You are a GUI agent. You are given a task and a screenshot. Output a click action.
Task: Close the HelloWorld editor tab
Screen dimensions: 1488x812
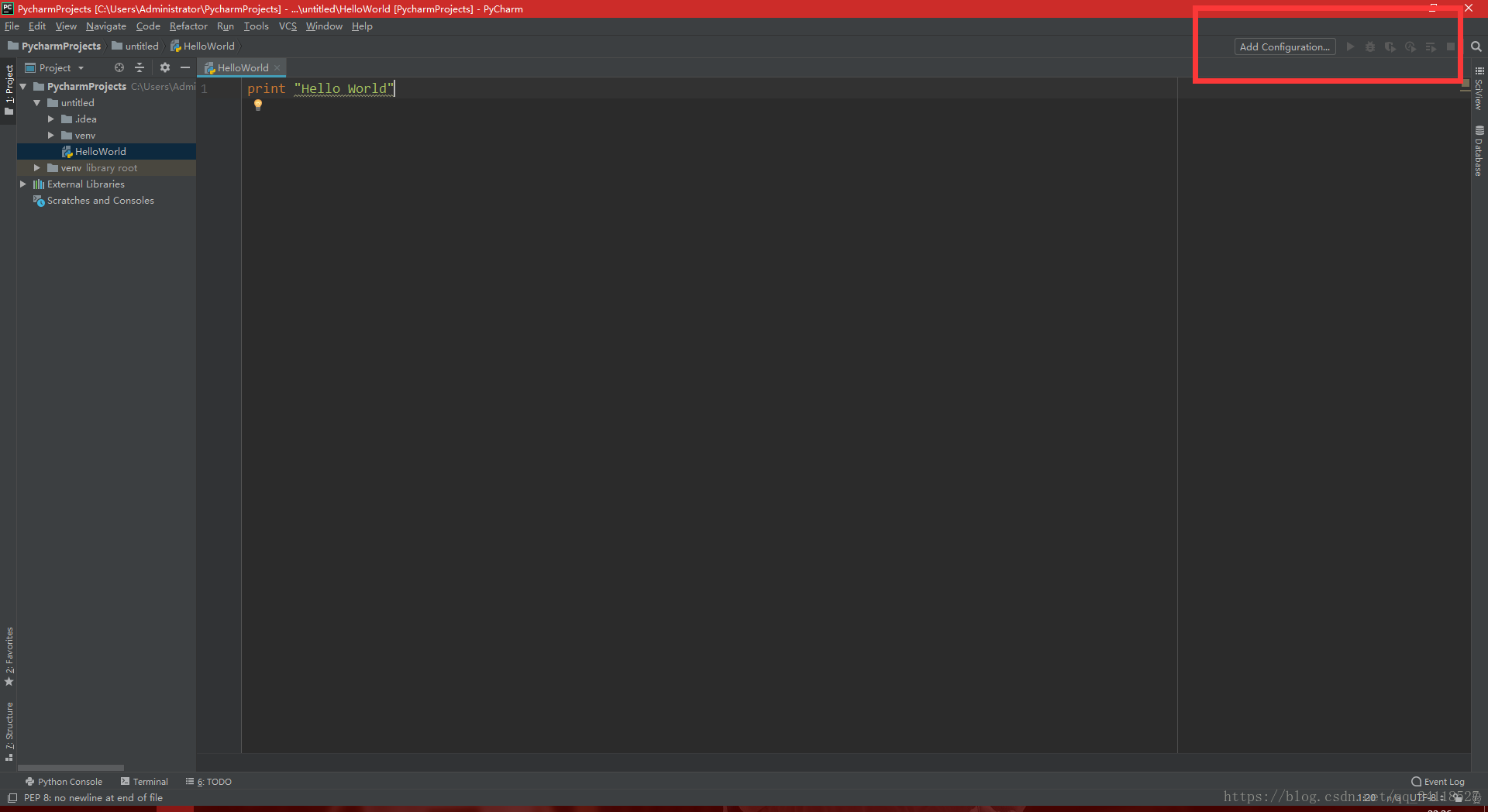(277, 67)
